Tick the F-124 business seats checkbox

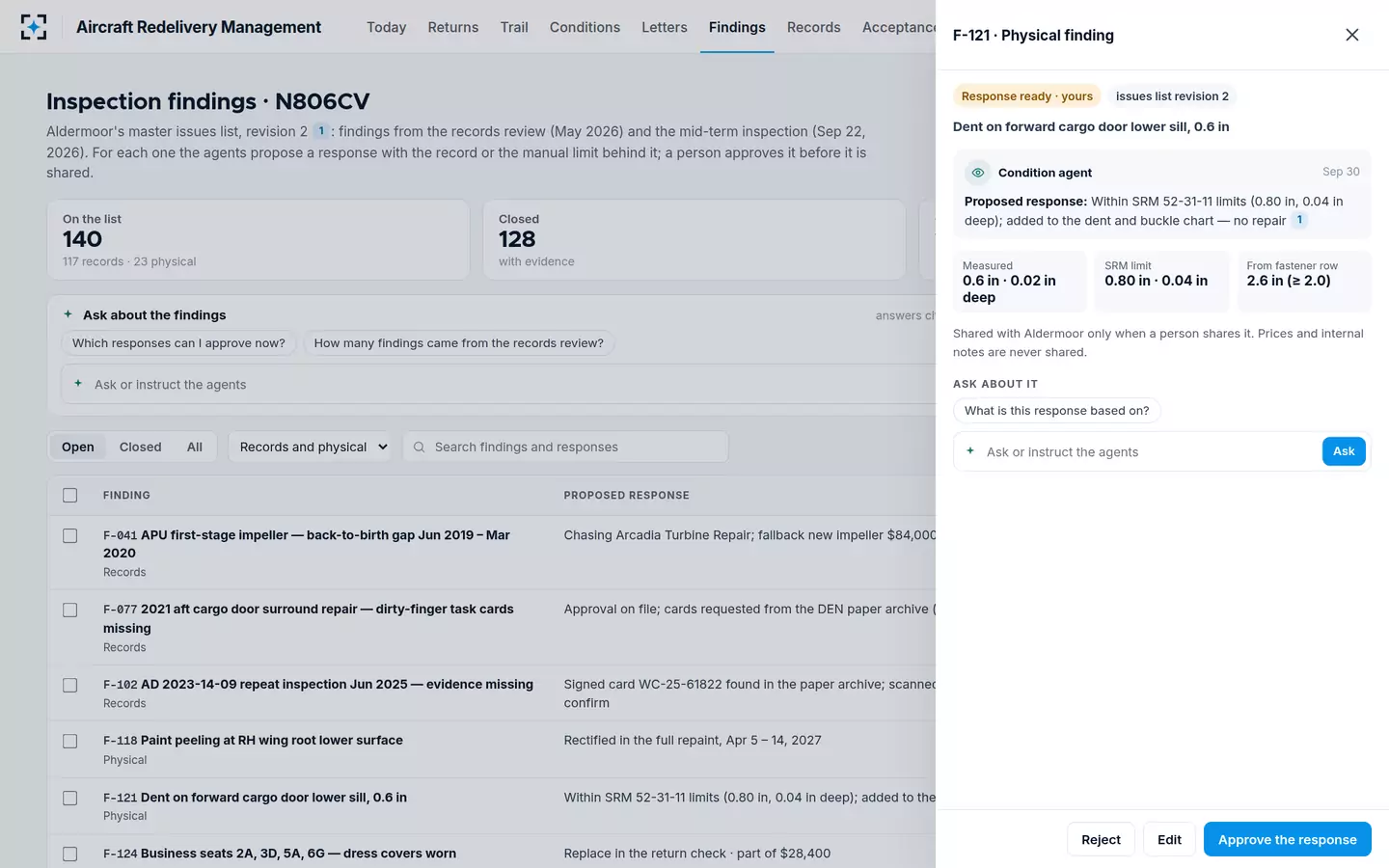(x=69, y=854)
